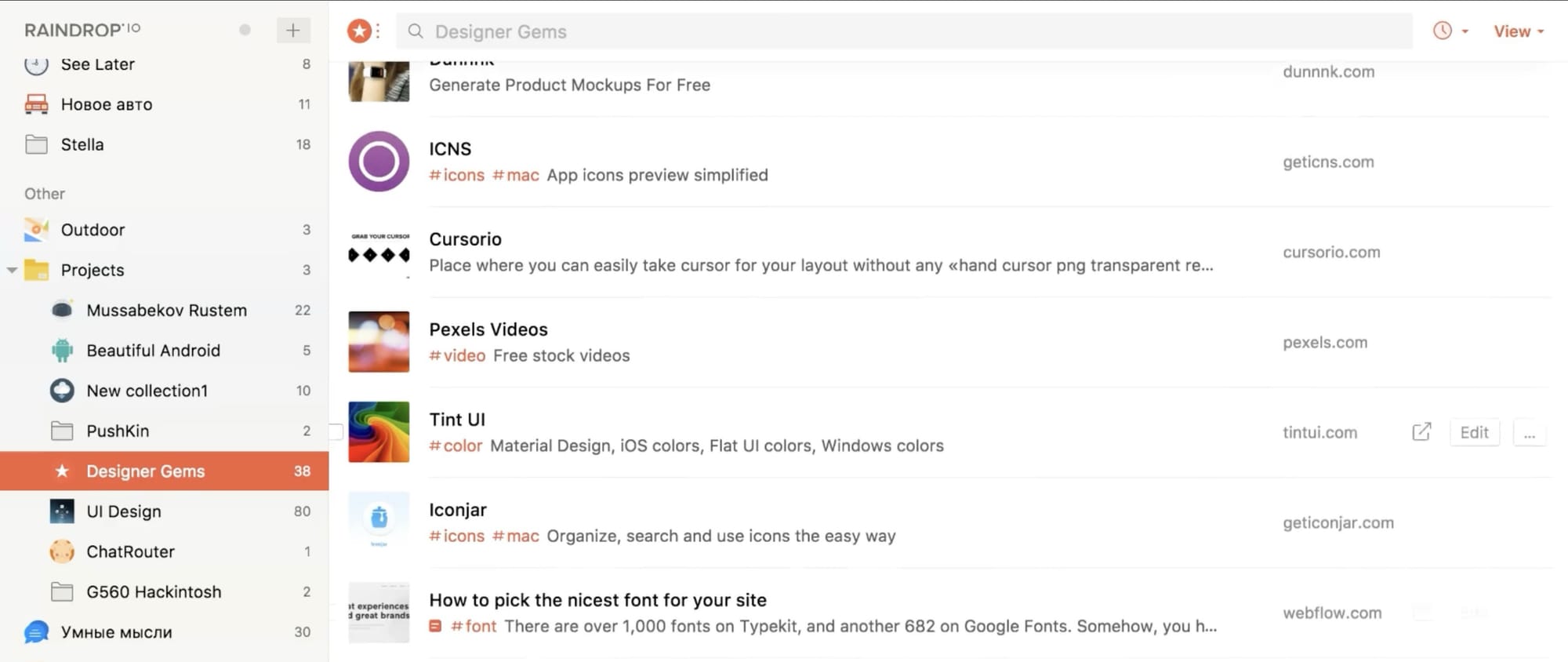Click the Beautiful Android robot icon

[62, 351]
